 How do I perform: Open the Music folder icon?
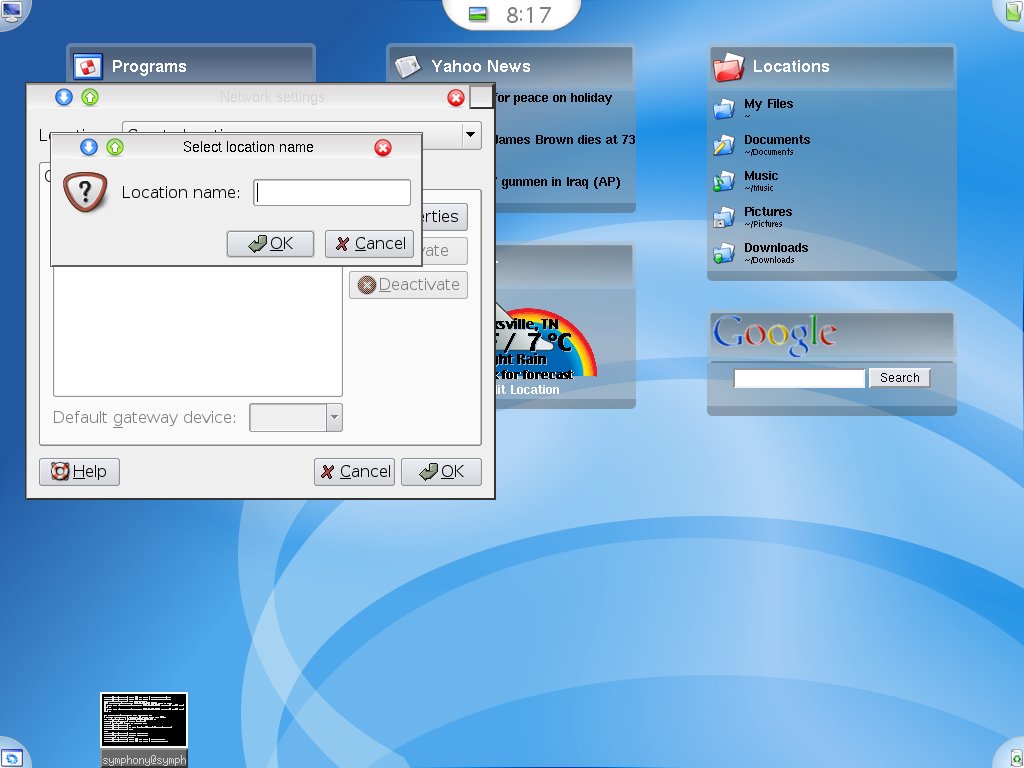(724, 181)
